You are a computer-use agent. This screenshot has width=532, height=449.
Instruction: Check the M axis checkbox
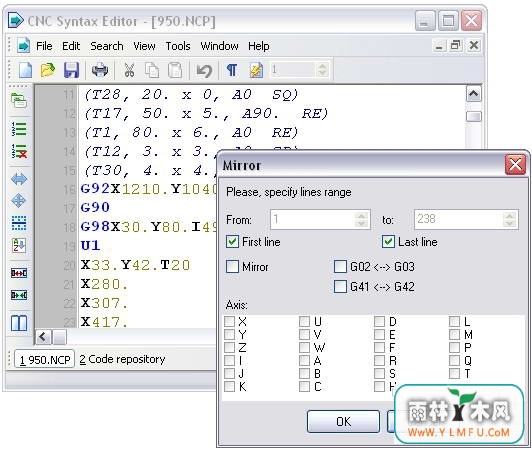[454, 335]
